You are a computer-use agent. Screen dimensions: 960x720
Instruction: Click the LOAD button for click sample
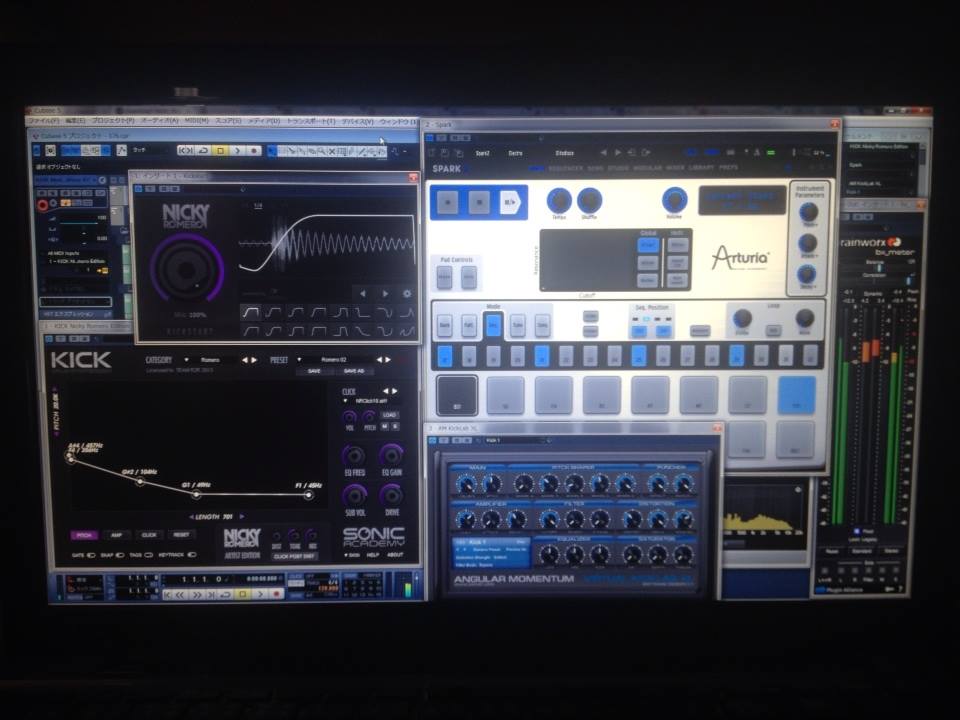point(390,415)
